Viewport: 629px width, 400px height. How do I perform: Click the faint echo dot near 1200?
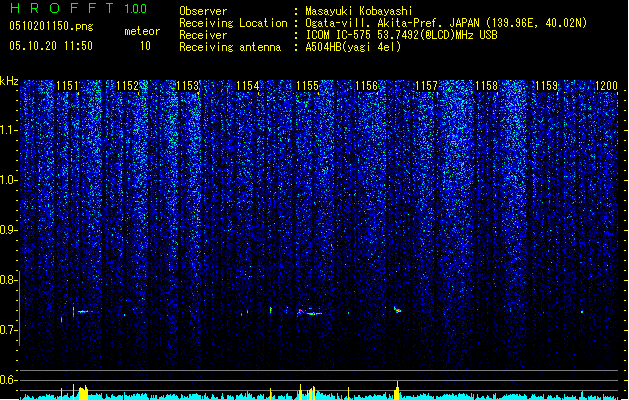582,312
